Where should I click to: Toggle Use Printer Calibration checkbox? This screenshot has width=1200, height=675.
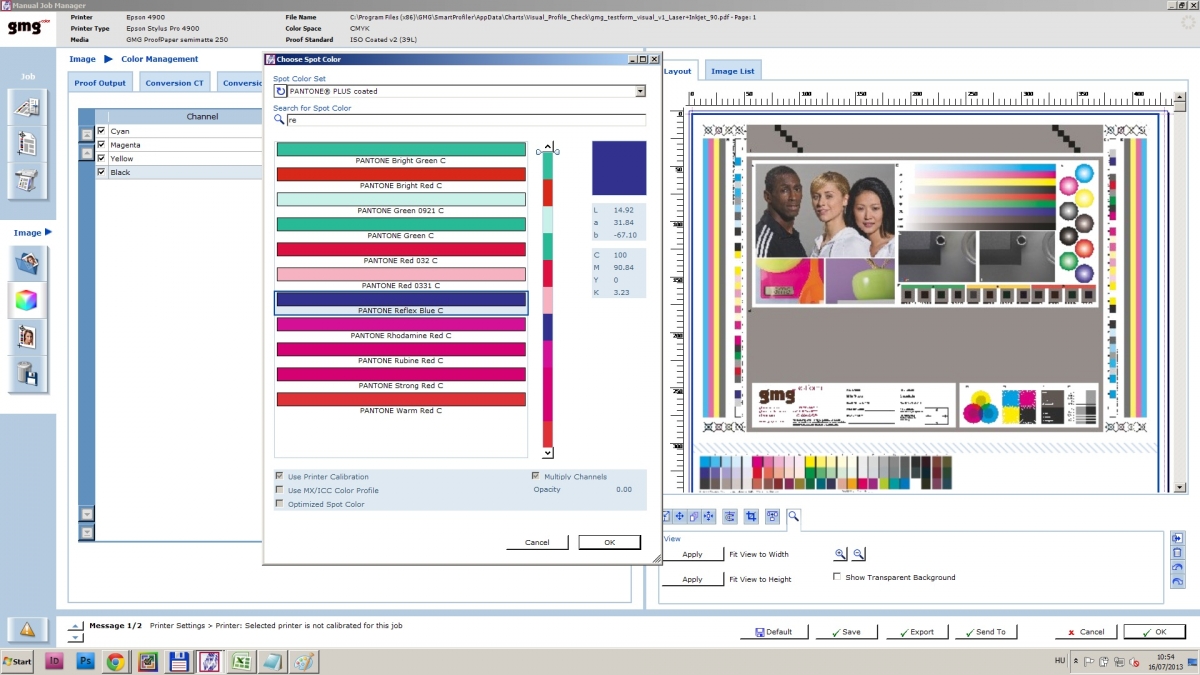click(x=279, y=476)
